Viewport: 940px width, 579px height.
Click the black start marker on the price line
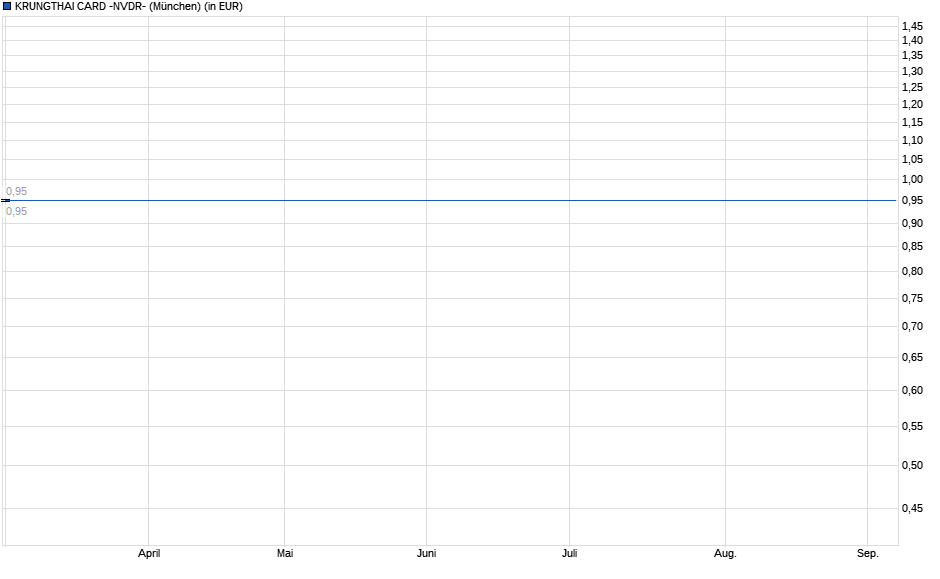(x=5, y=200)
